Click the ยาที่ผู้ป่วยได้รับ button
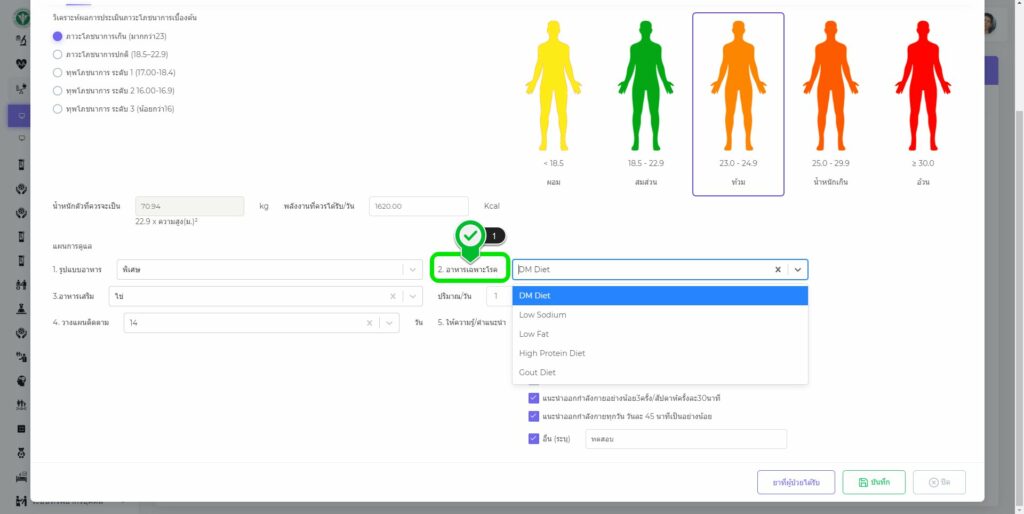The width and height of the screenshot is (1024, 514). (796, 482)
